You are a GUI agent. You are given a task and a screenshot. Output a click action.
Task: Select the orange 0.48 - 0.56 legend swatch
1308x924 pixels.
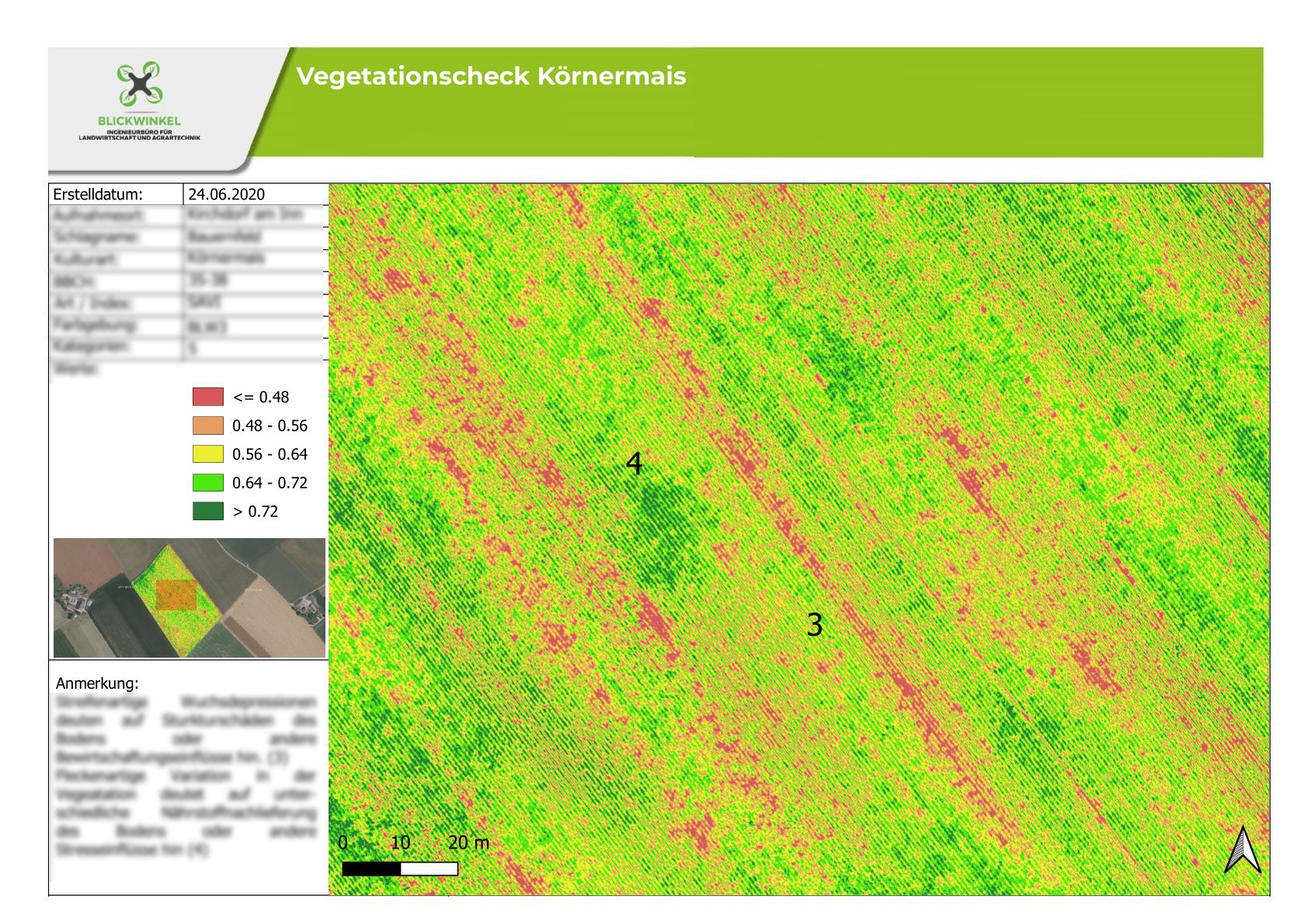(x=207, y=426)
